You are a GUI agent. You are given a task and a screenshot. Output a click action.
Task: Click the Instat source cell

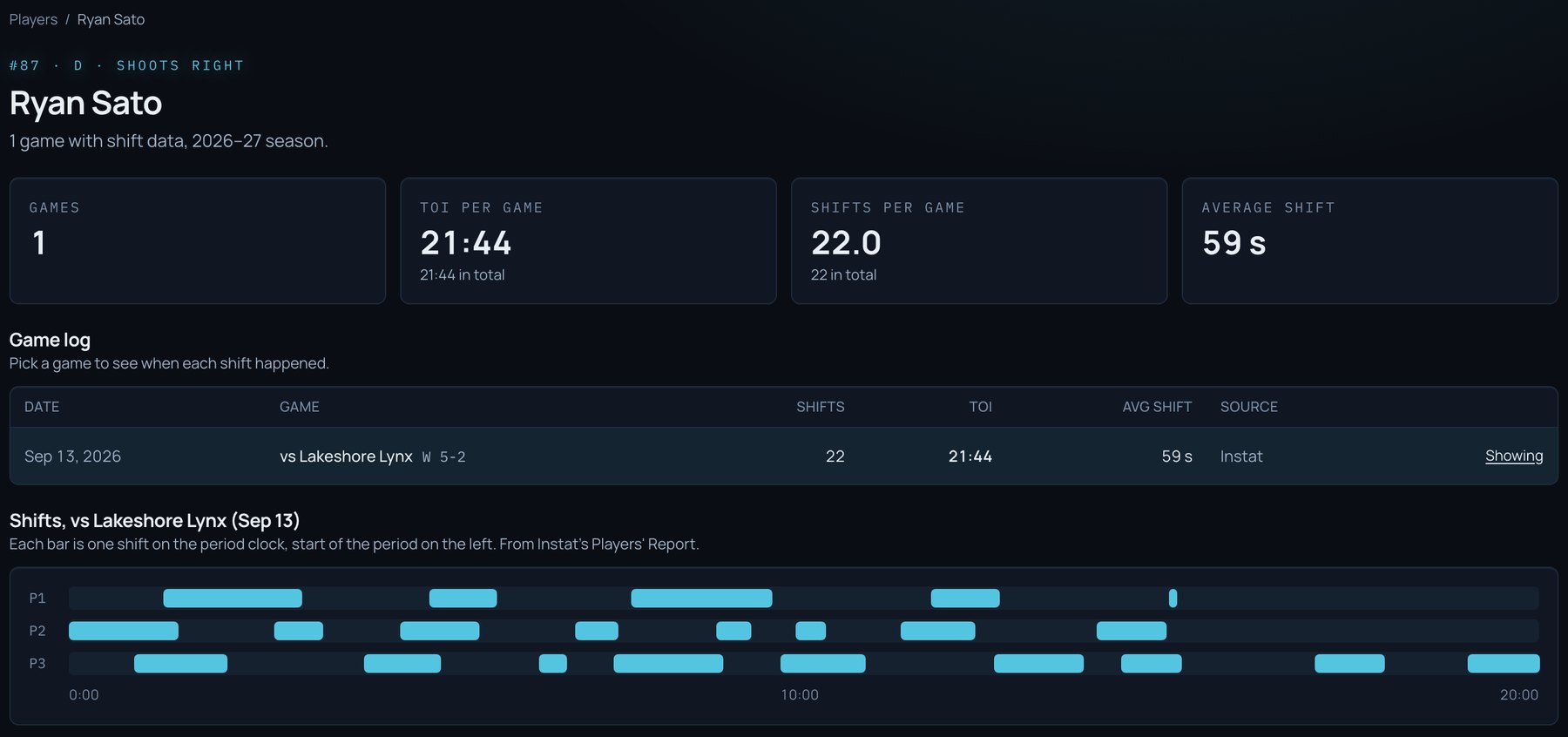click(1241, 456)
